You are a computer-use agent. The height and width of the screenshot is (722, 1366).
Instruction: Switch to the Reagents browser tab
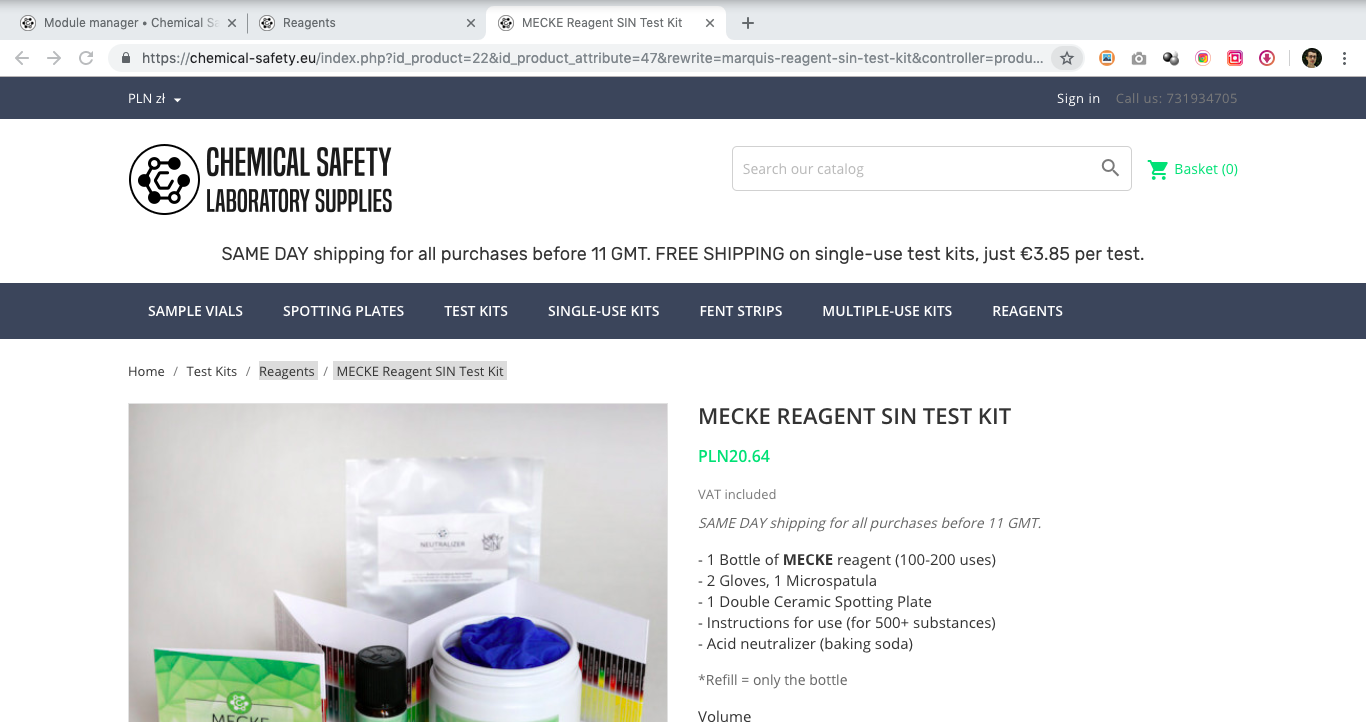click(x=366, y=23)
